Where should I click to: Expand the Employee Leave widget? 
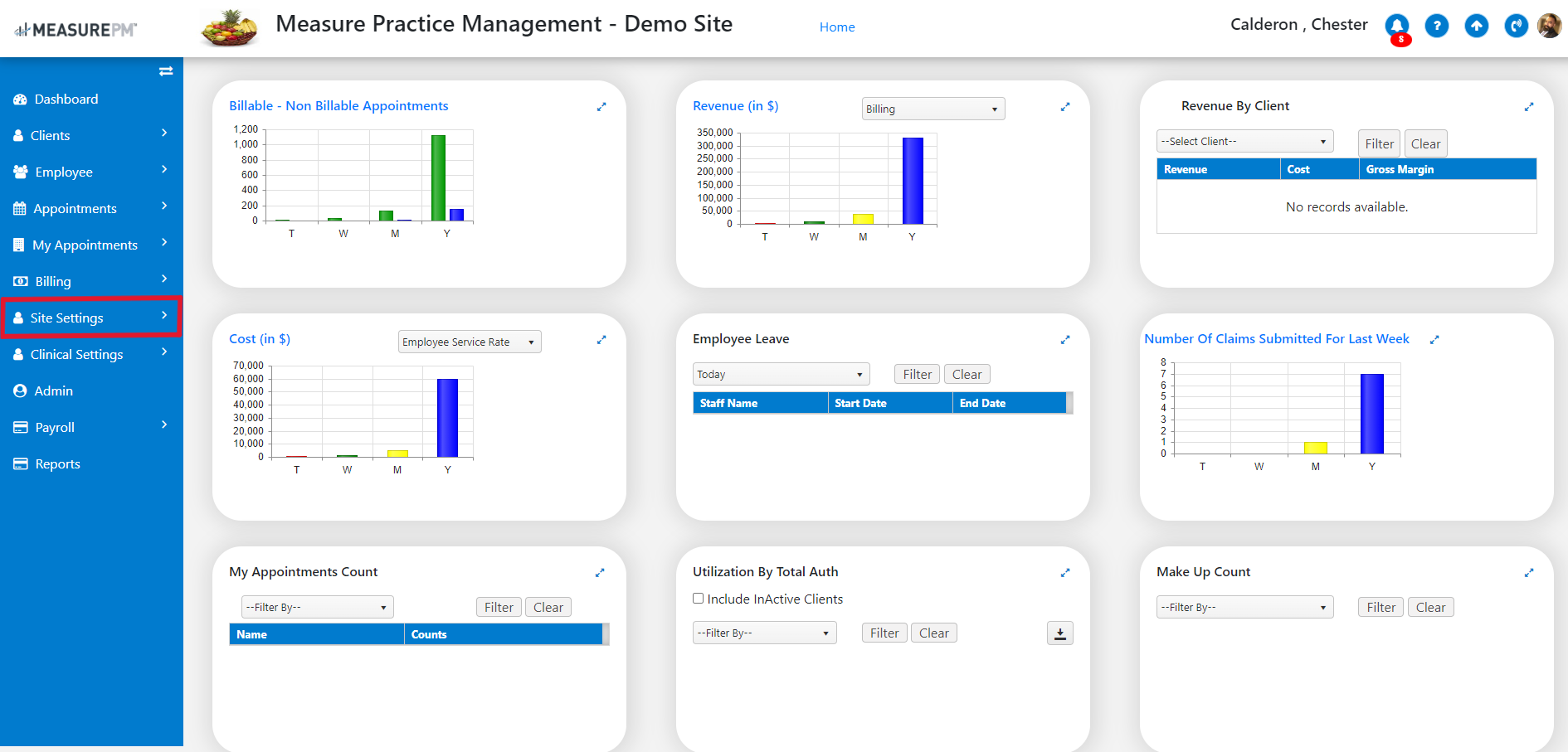[1065, 339]
